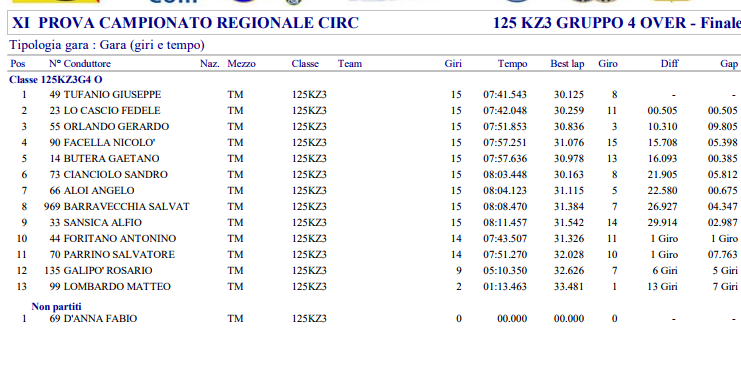The height and width of the screenshot is (370, 741).
Task: Click the Diff value 29.914
Action: [663, 223]
